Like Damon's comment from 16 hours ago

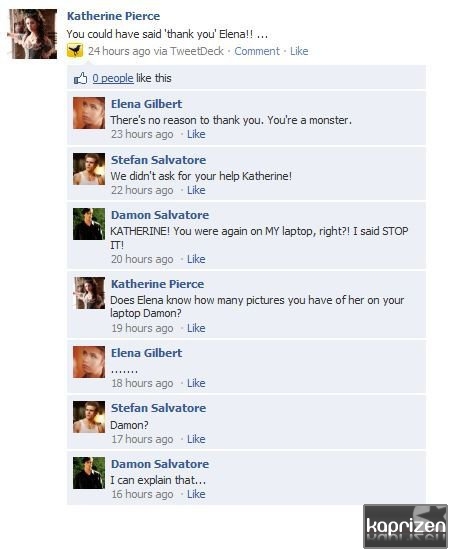click(196, 494)
